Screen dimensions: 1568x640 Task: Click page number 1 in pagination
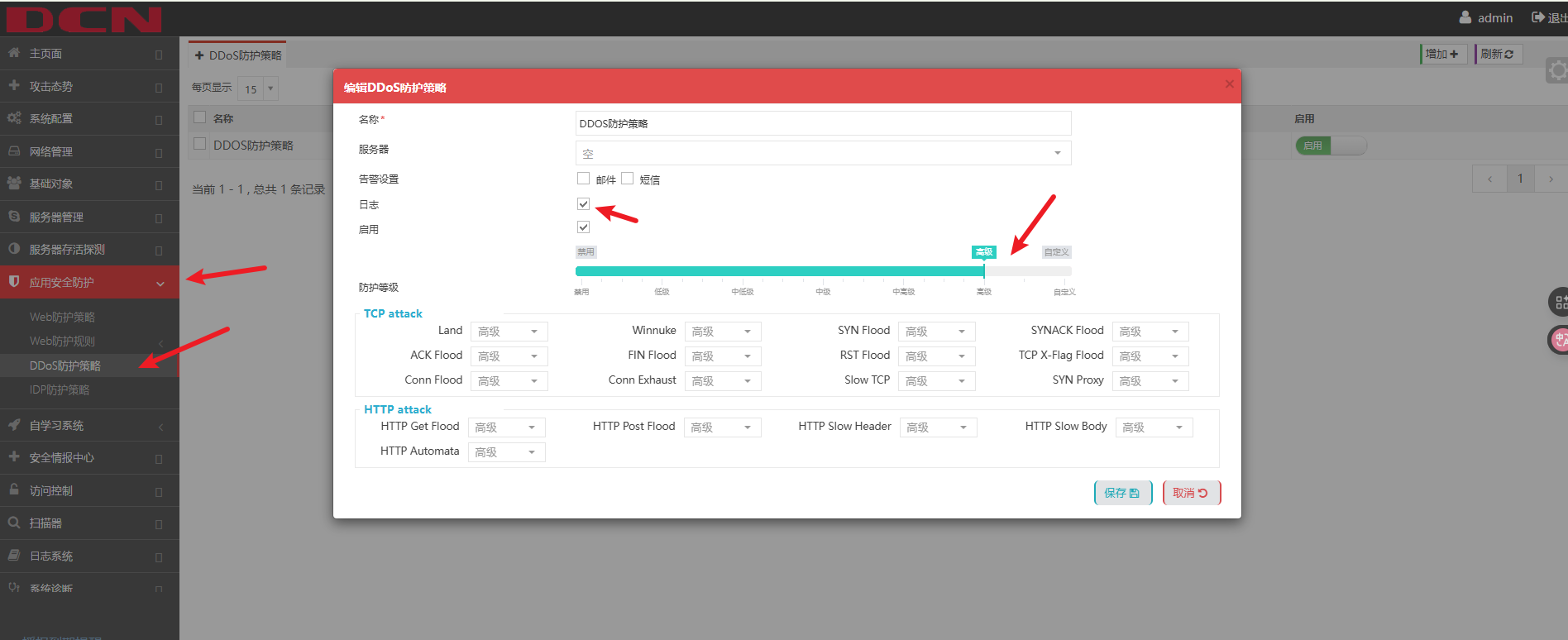(1520, 179)
